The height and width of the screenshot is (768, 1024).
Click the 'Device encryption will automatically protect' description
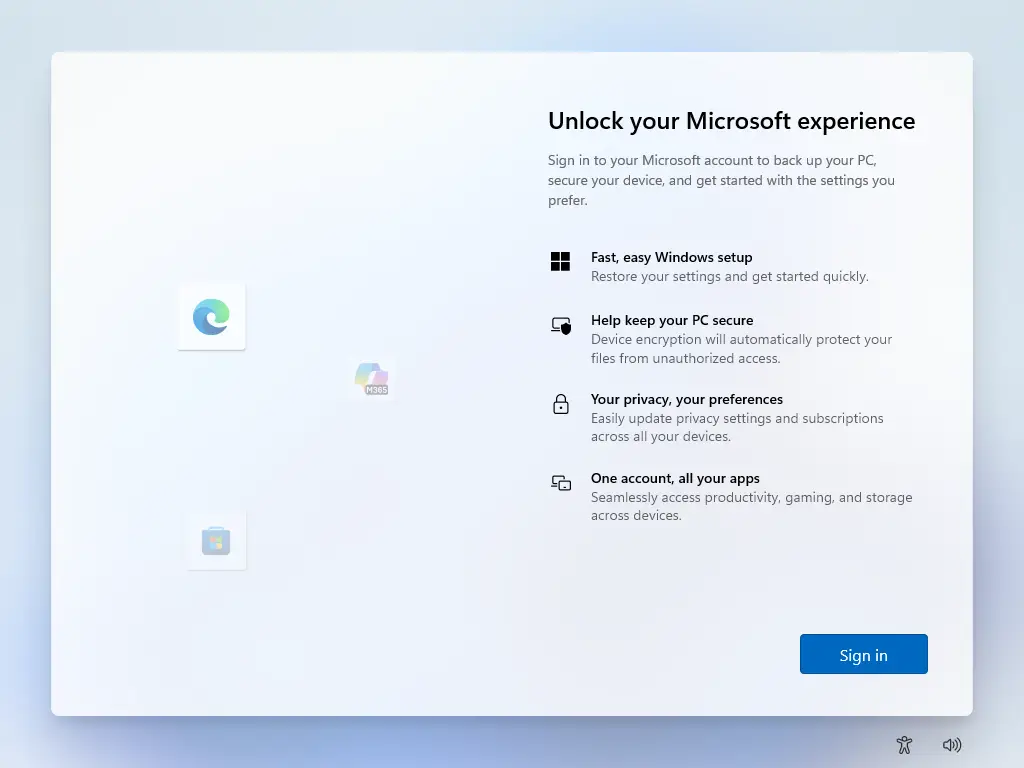coord(741,349)
